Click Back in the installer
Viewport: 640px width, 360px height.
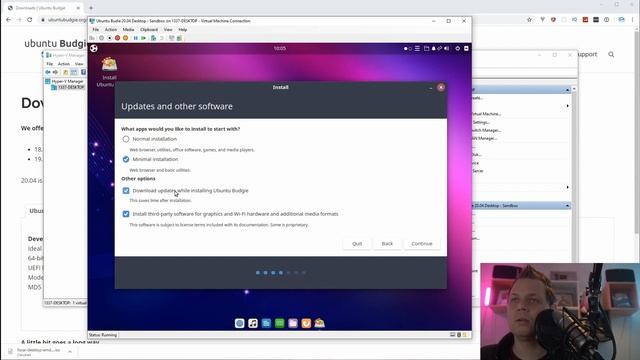click(387, 244)
